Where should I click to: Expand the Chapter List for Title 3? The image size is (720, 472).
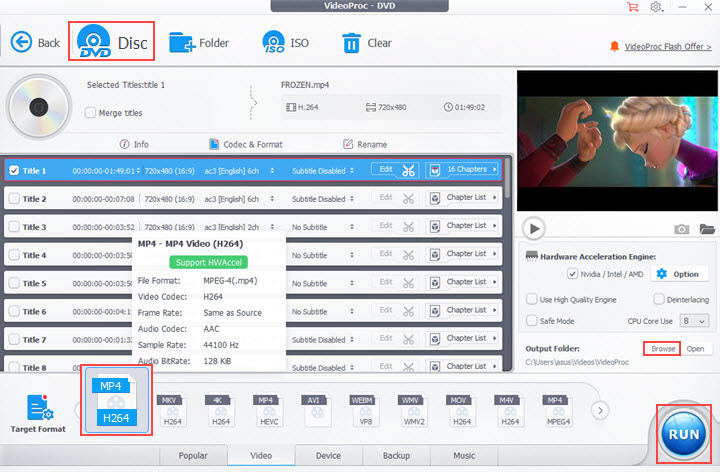(x=463, y=226)
